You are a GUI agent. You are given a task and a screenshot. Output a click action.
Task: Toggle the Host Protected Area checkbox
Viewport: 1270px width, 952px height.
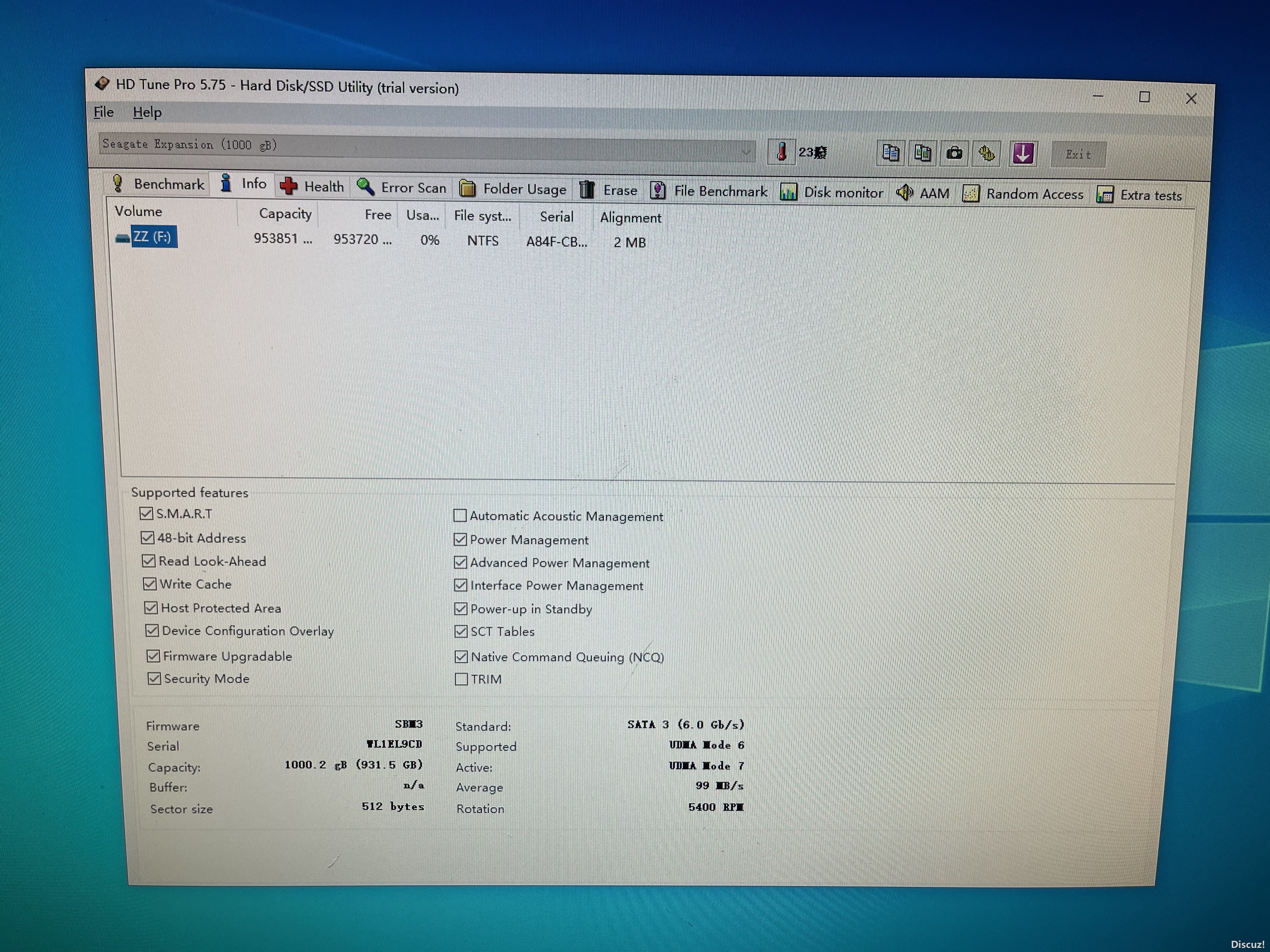coord(151,607)
